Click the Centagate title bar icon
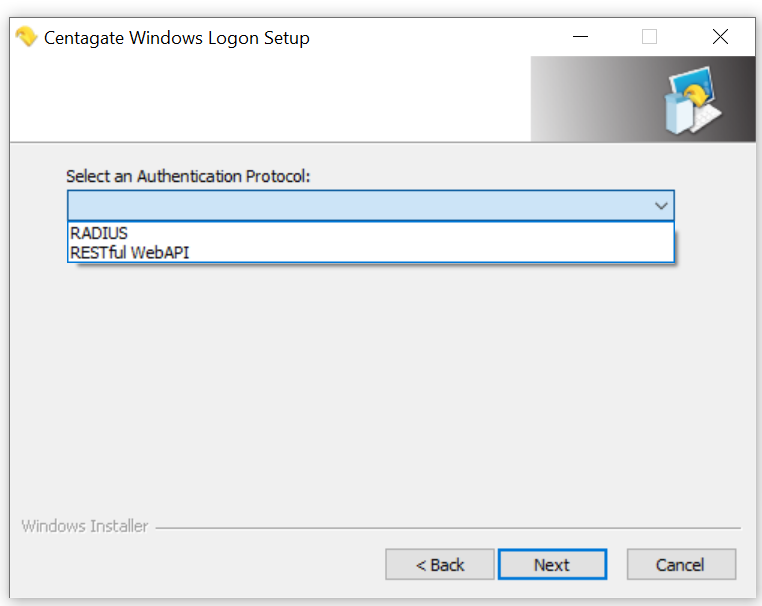 click(x=26, y=36)
